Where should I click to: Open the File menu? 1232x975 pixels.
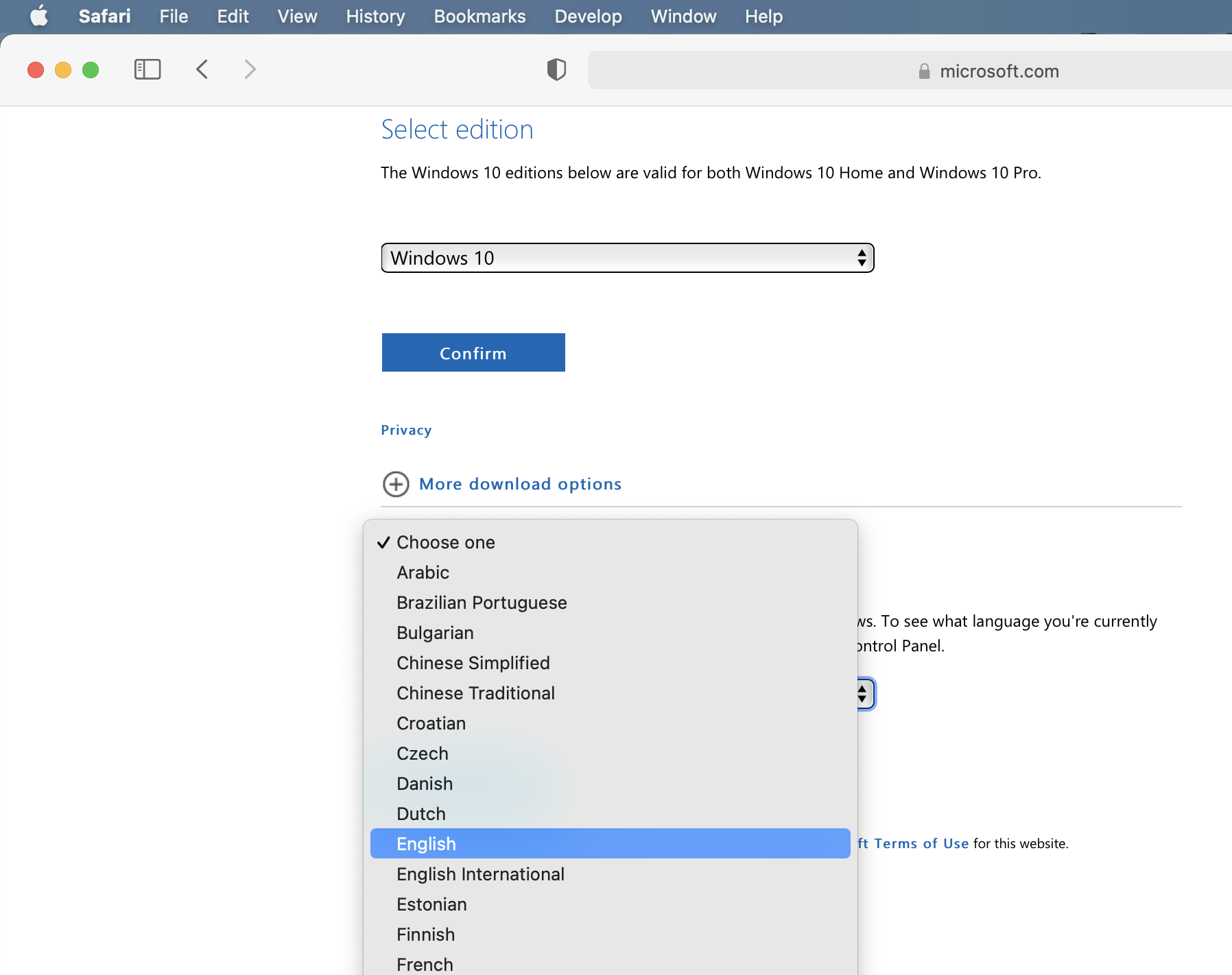point(174,16)
